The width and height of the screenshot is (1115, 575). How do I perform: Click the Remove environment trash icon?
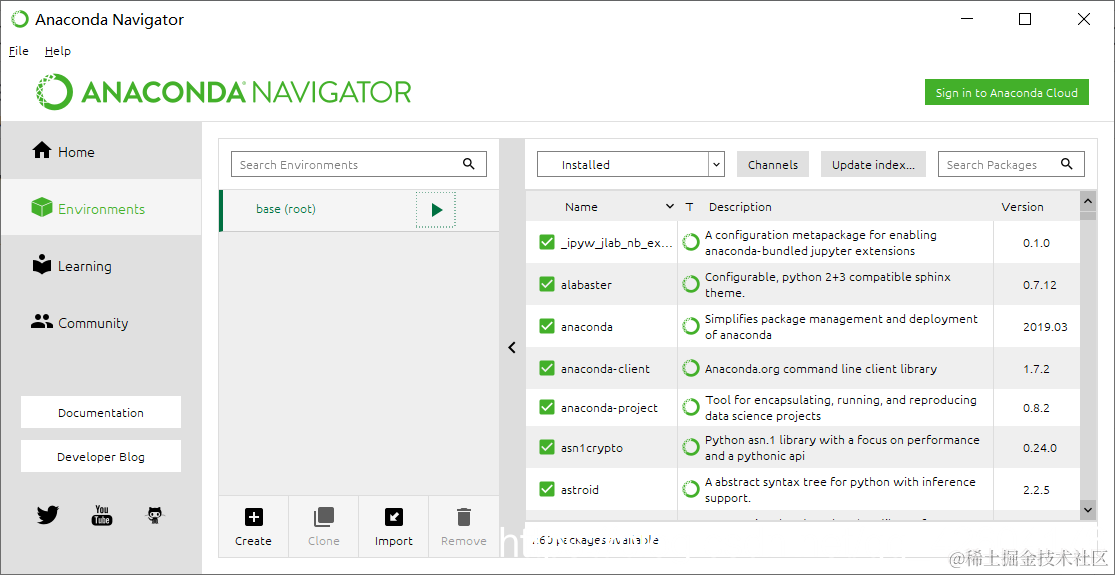coord(464,517)
